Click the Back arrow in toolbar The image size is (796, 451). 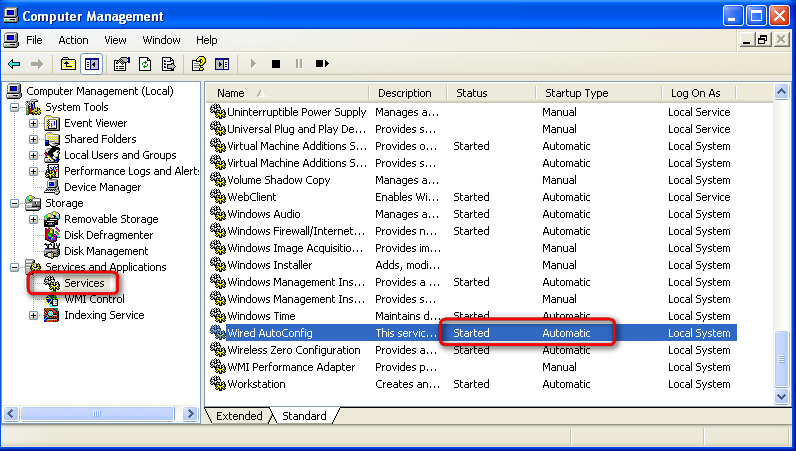(14, 64)
